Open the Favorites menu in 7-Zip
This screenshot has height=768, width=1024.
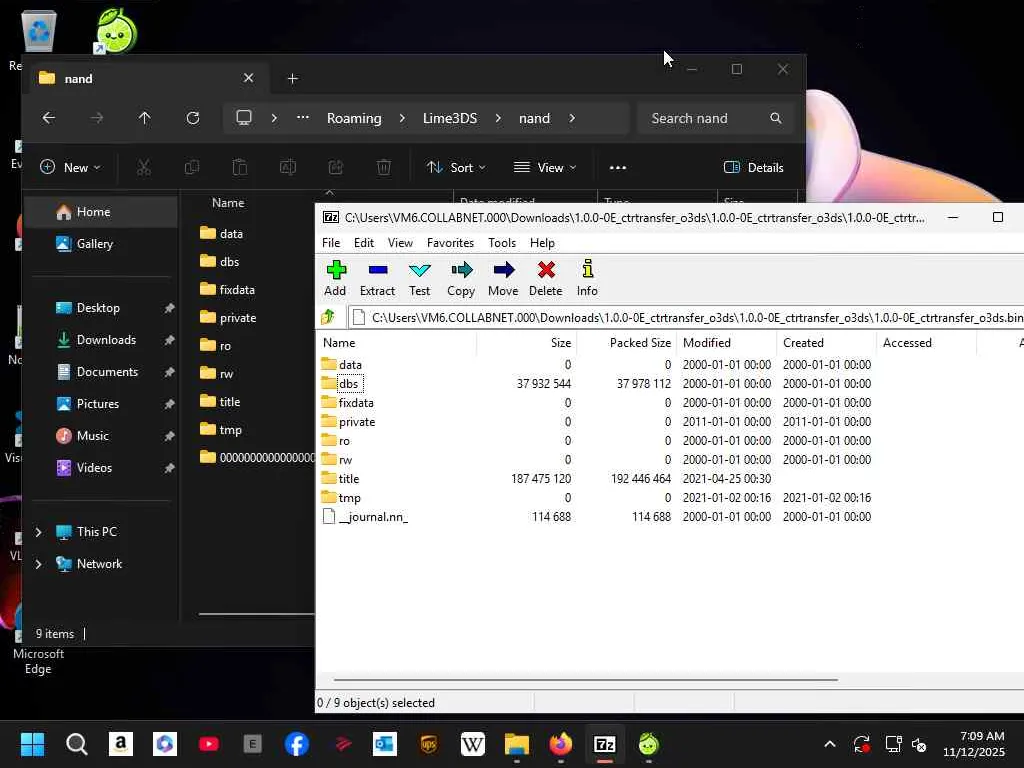tap(450, 243)
